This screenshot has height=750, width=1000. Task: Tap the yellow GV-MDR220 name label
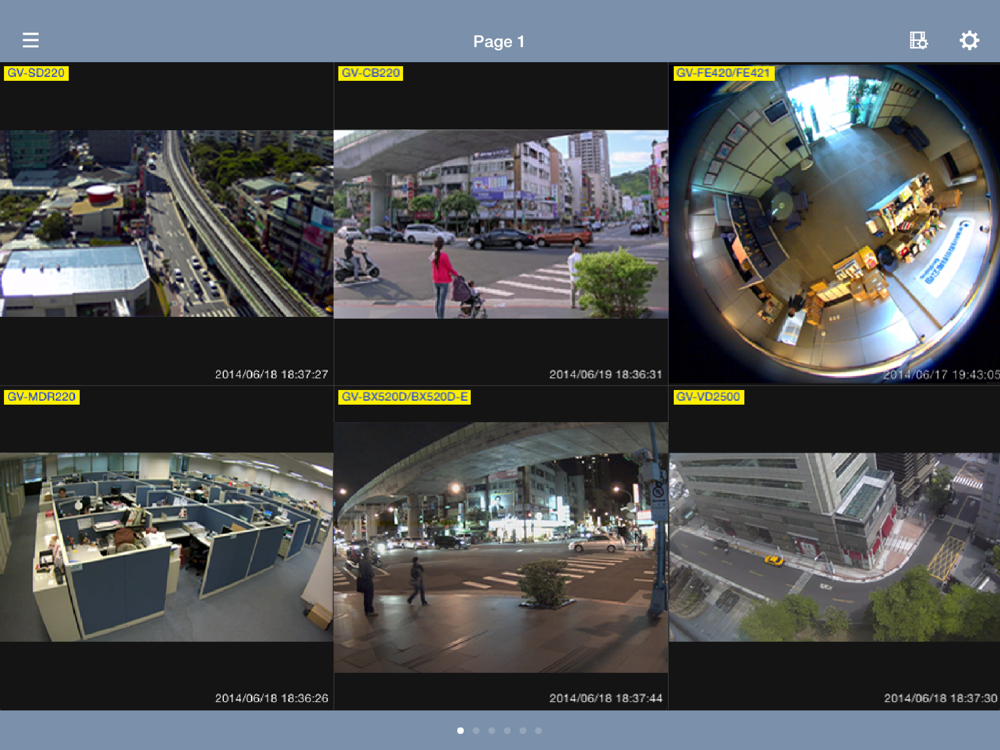click(x=41, y=397)
